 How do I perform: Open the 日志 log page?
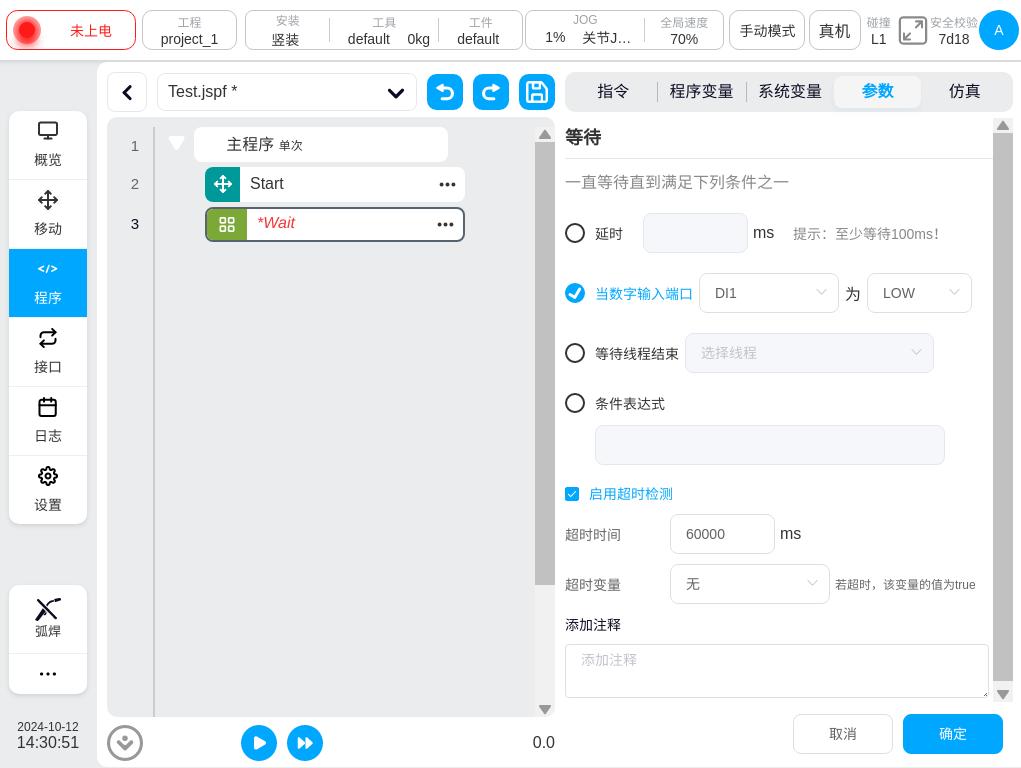point(48,420)
